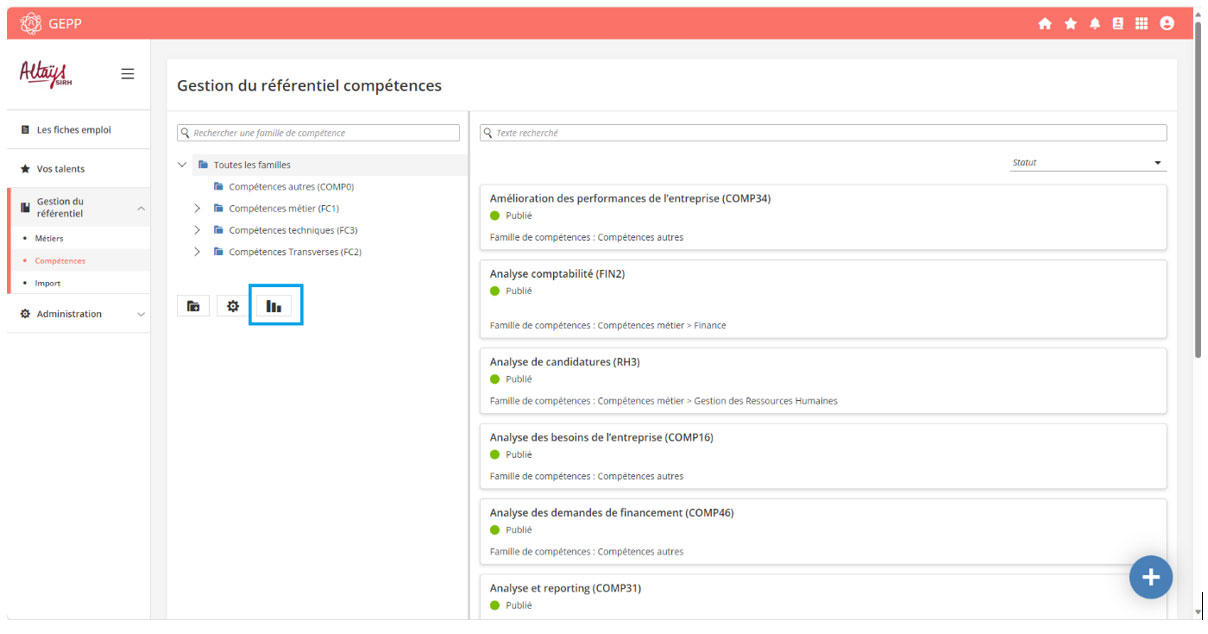
Task: Open notifications bell
Action: click(x=1095, y=24)
